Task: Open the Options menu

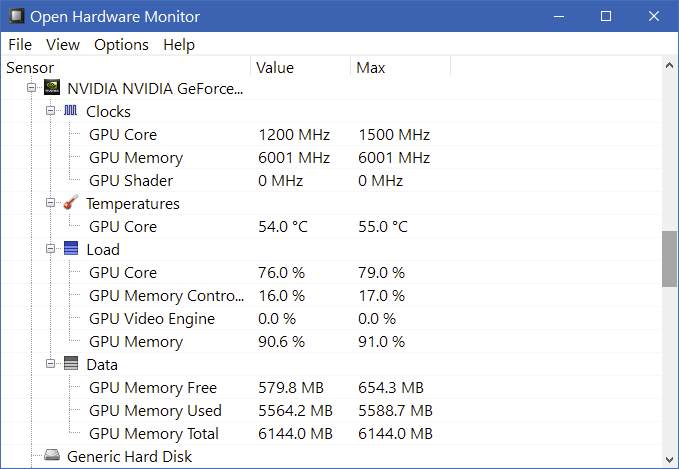Action: pyautogui.click(x=121, y=45)
